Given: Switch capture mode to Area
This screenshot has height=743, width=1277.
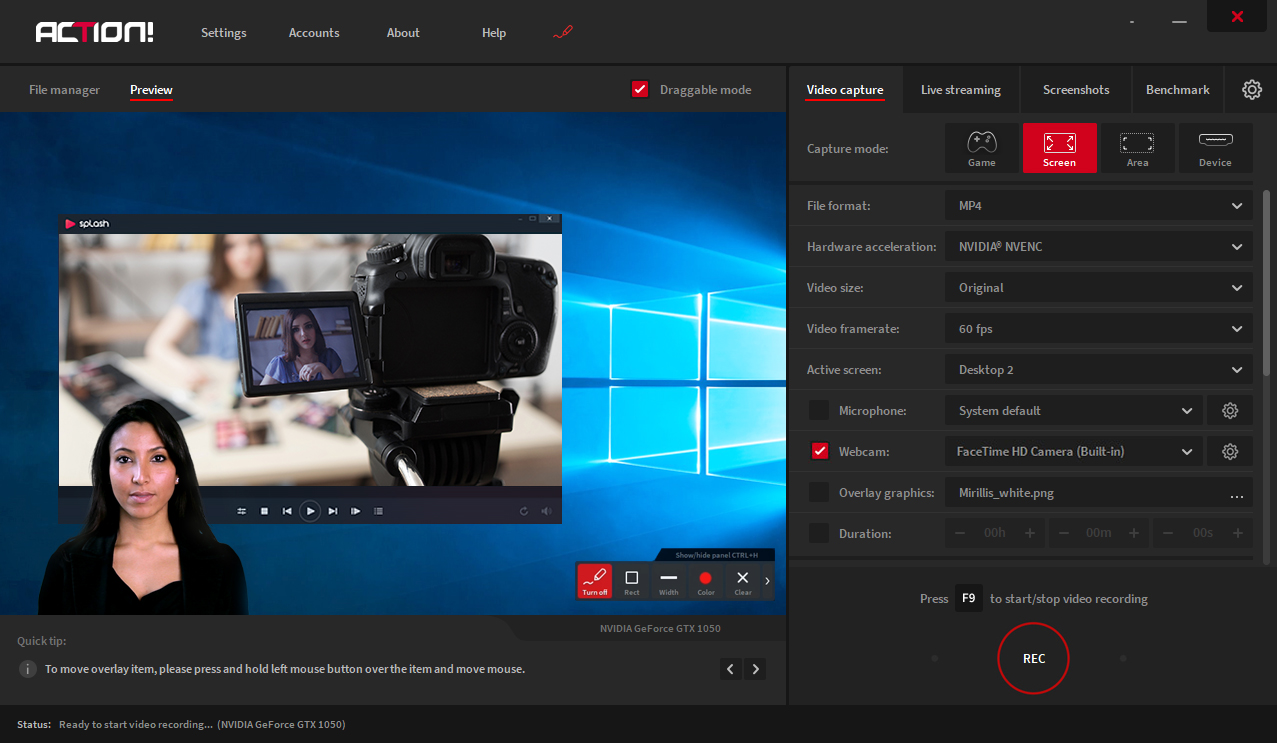Looking at the screenshot, I should [1137, 148].
